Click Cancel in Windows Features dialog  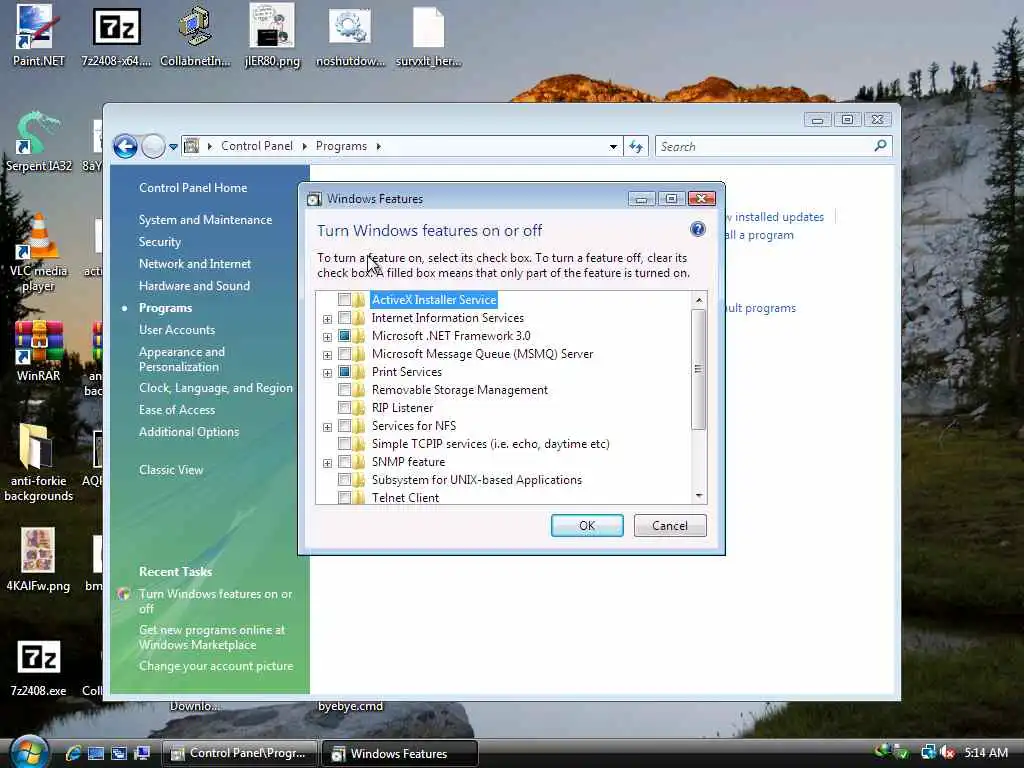coord(669,526)
